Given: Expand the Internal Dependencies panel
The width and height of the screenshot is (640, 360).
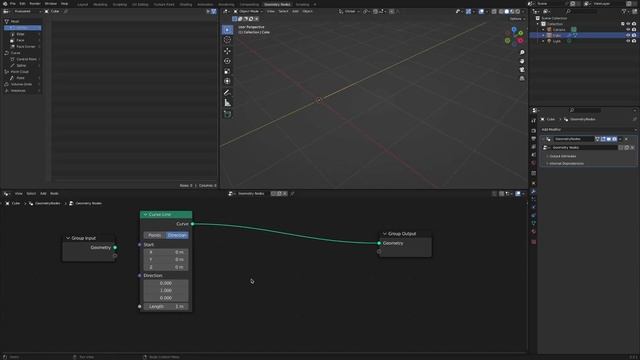Looking at the screenshot, I should [x=566, y=164].
